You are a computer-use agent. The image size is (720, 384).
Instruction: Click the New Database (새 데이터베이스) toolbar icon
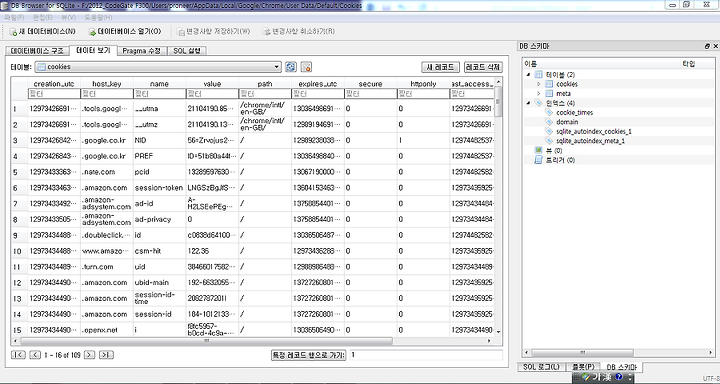13,32
